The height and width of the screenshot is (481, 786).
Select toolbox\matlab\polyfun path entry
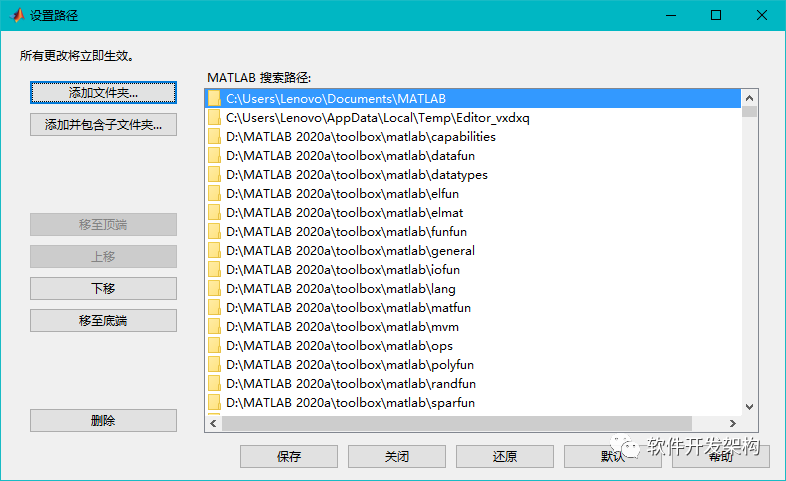point(473,365)
